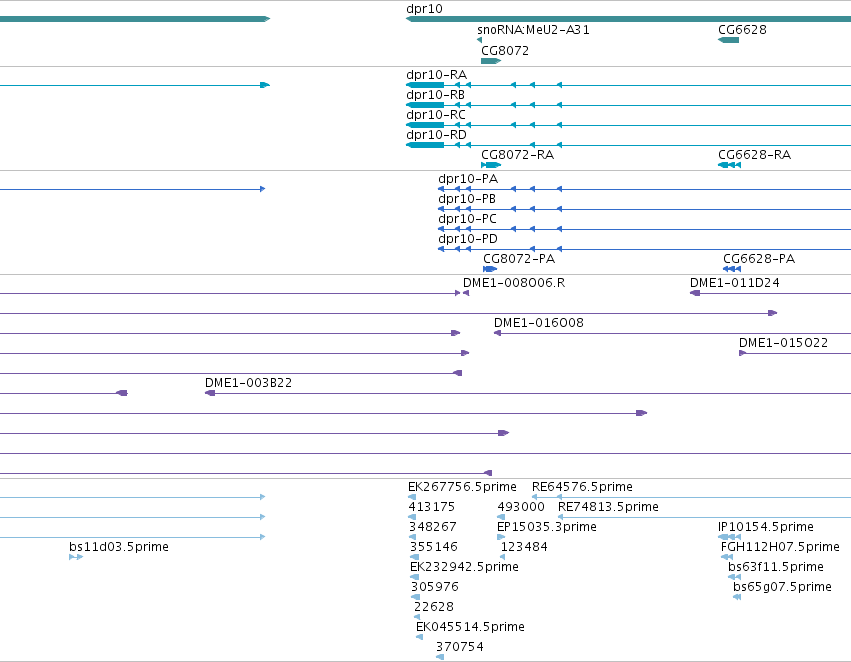Open EST bs65g07.5prime
851x662 pixels.
tap(782, 587)
